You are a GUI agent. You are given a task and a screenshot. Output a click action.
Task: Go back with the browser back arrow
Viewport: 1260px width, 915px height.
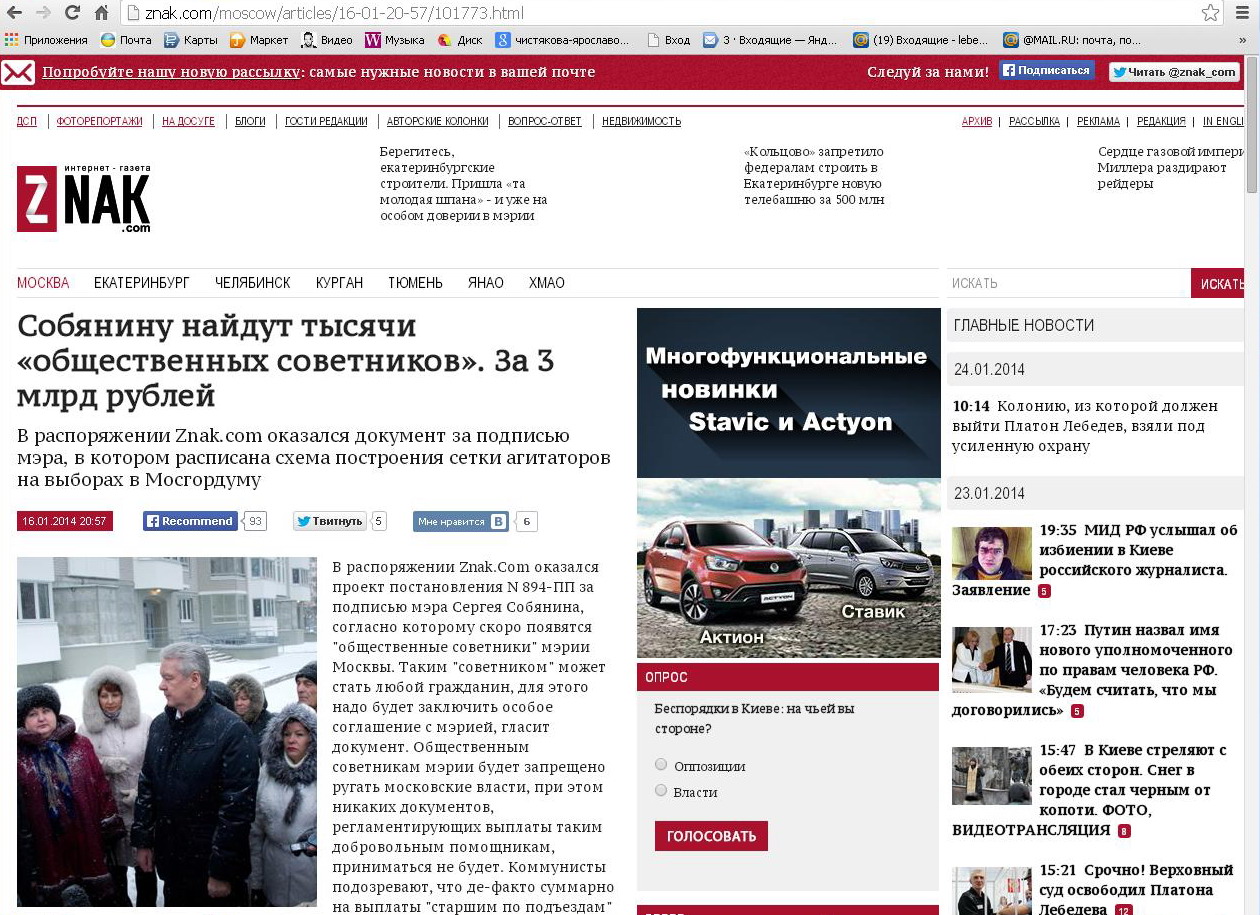pyautogui.click(x=15, y=13)
